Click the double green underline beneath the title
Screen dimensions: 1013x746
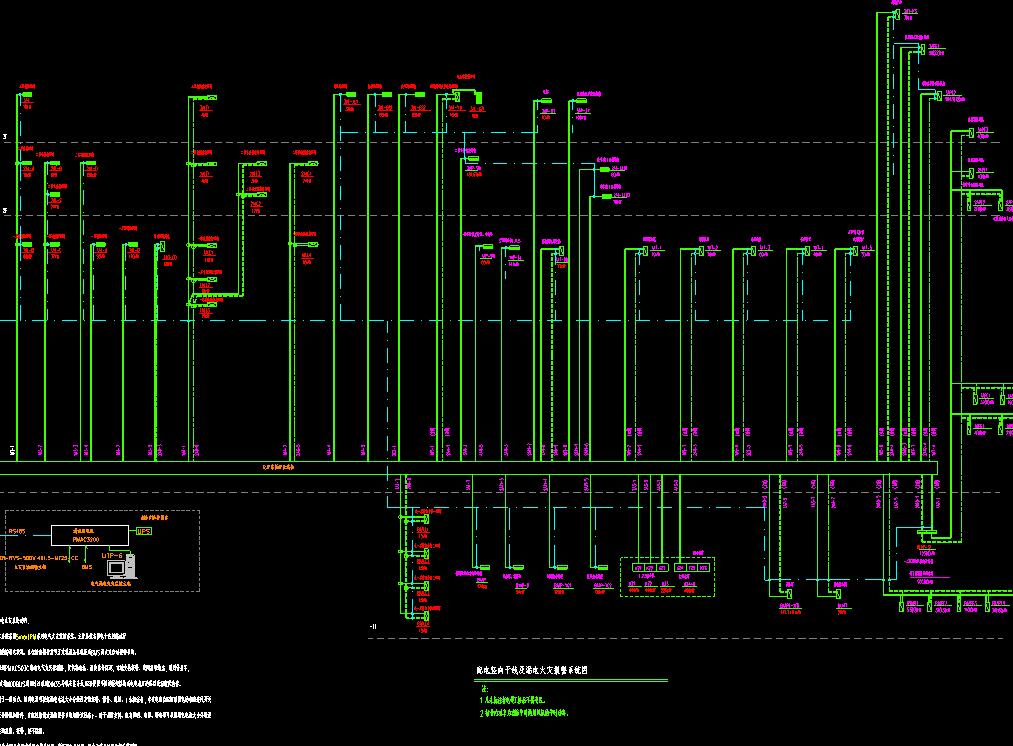[571, 679]
